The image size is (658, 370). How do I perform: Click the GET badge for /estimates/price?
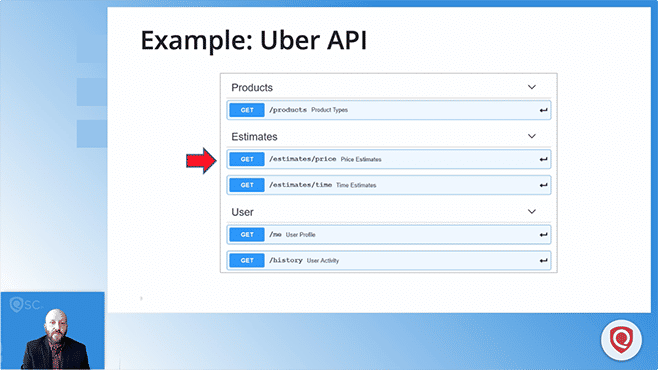[247, 159]
